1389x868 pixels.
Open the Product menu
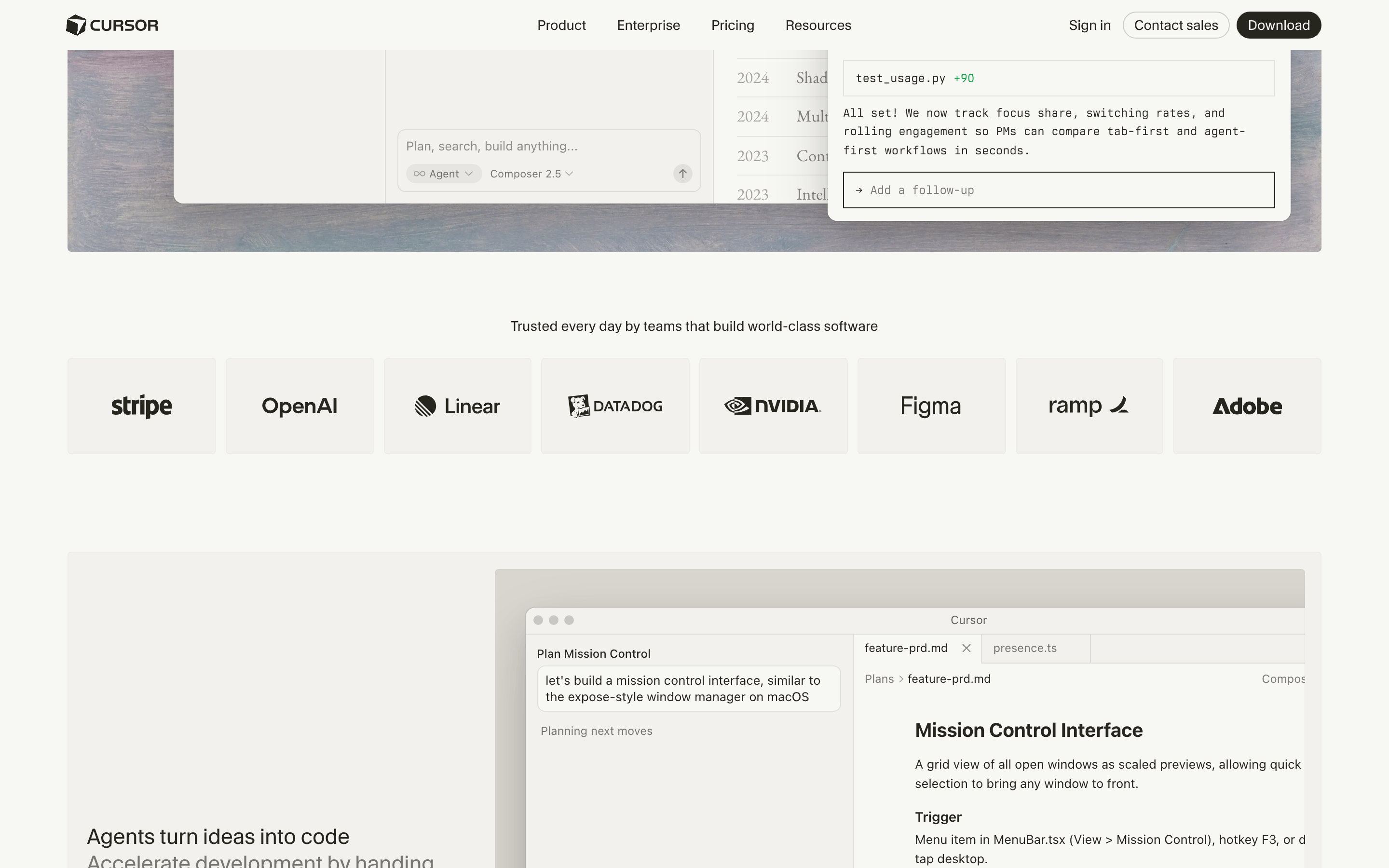point(561,25)
